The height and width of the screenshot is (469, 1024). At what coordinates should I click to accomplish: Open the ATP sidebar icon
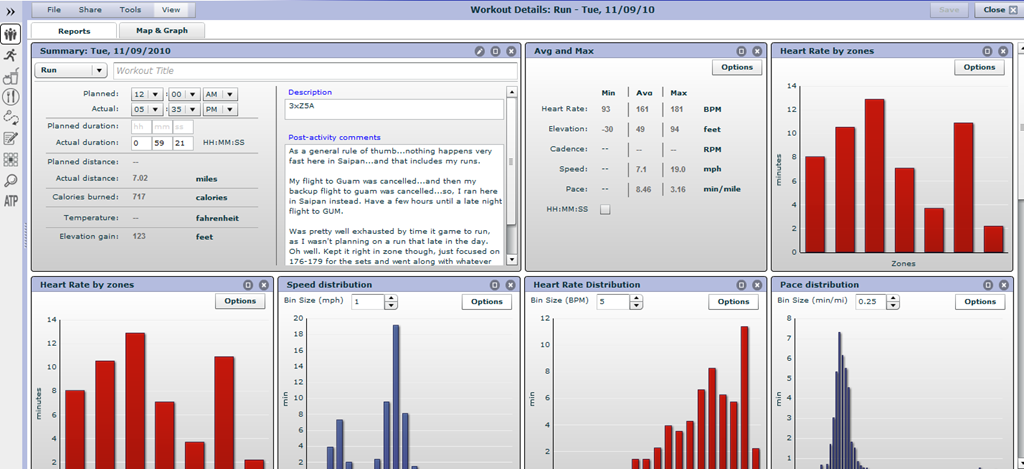click(10, 201)
